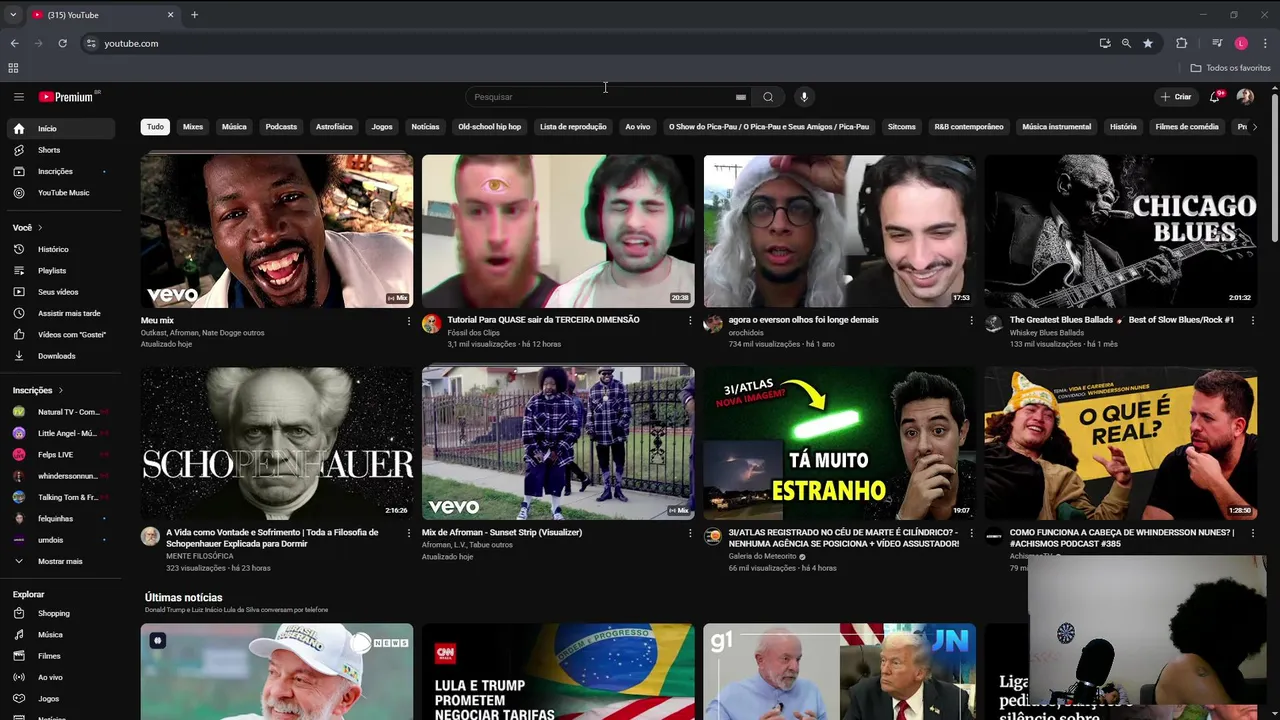
Task: Open CNN Lula e Trump news thumbnail
Action: tap(558, 671)
